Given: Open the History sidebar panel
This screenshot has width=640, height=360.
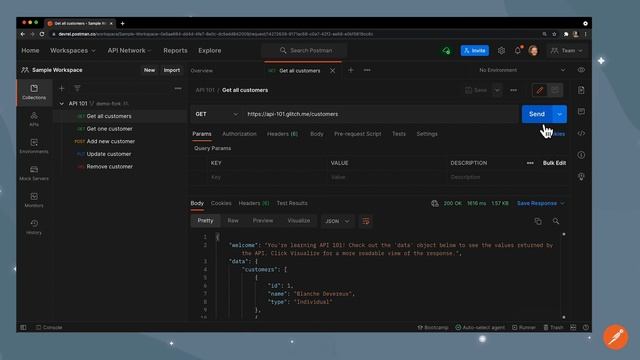Looking at the screenshot, I should tap(34, 227).
